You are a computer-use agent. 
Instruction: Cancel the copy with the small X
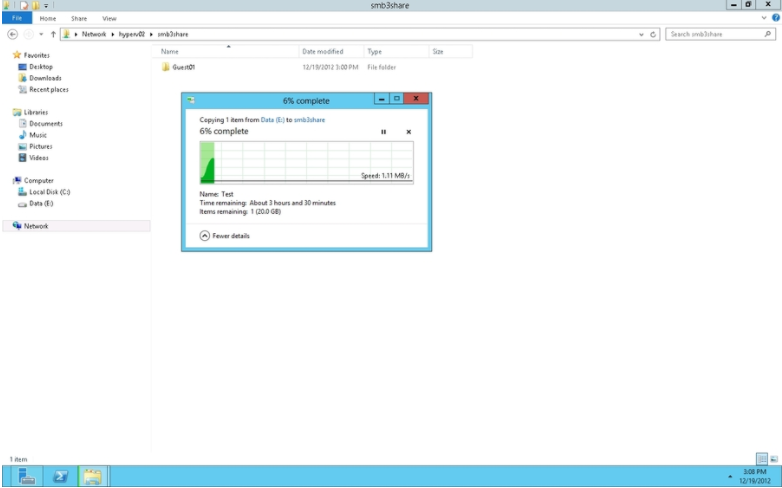pos(408,132)
